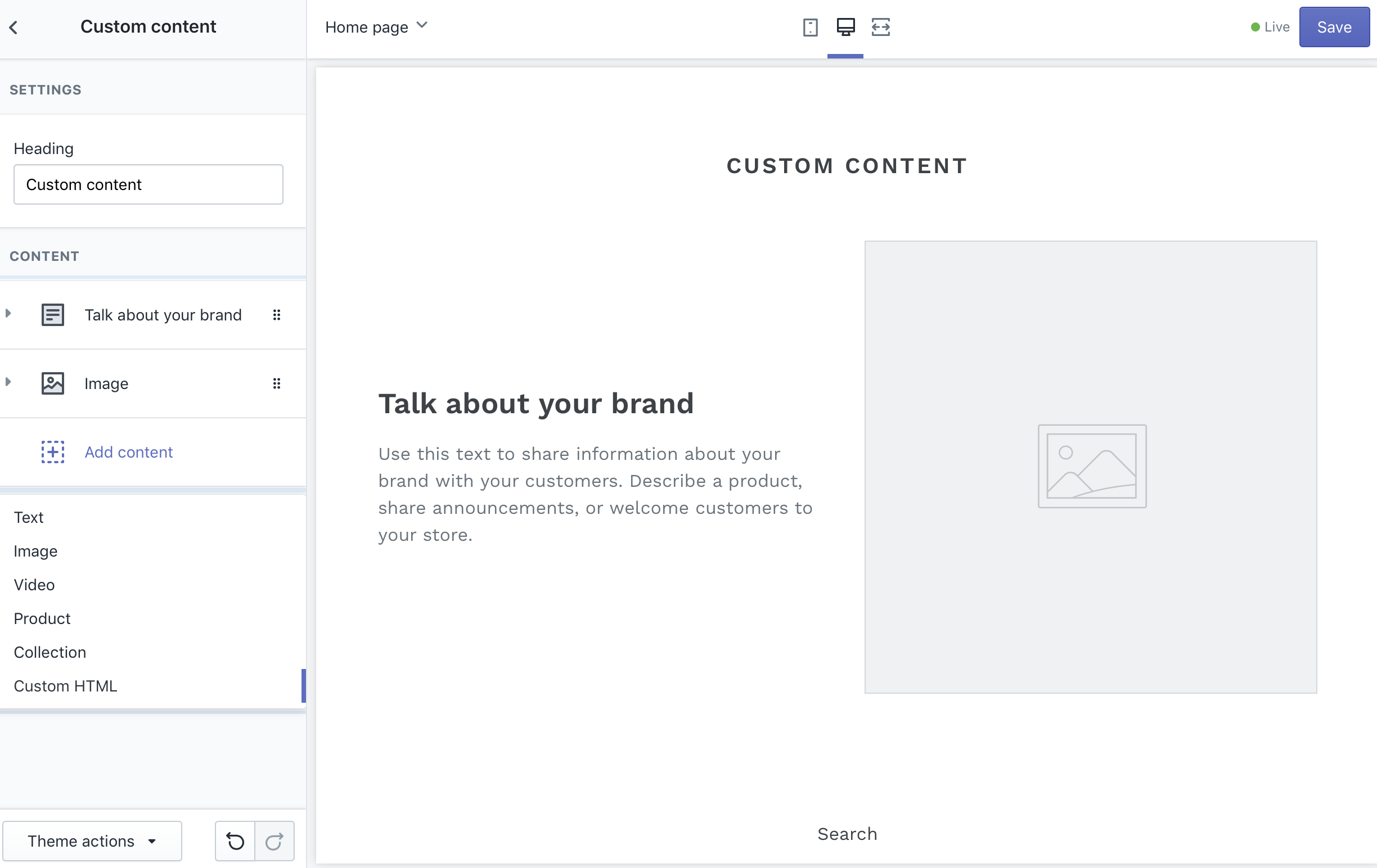Click the redo arrow button

point(274,840)
